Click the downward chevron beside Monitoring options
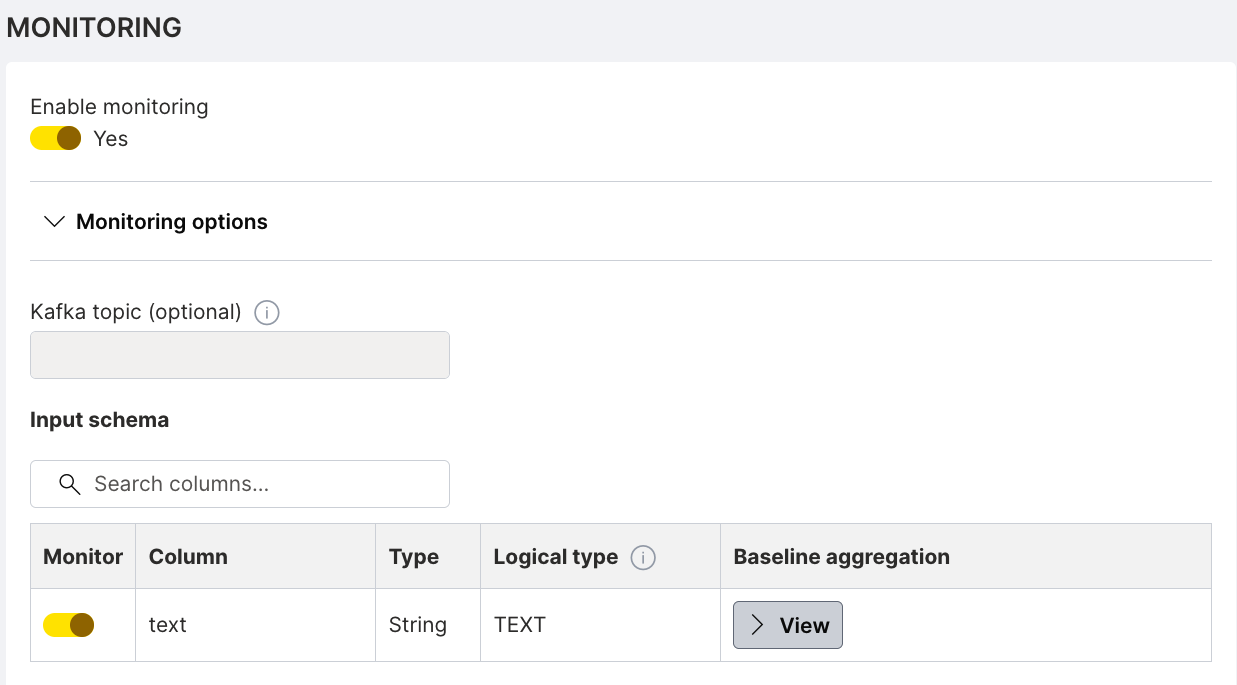This screenshot has width=1237, height=685. tap(54, 221)
